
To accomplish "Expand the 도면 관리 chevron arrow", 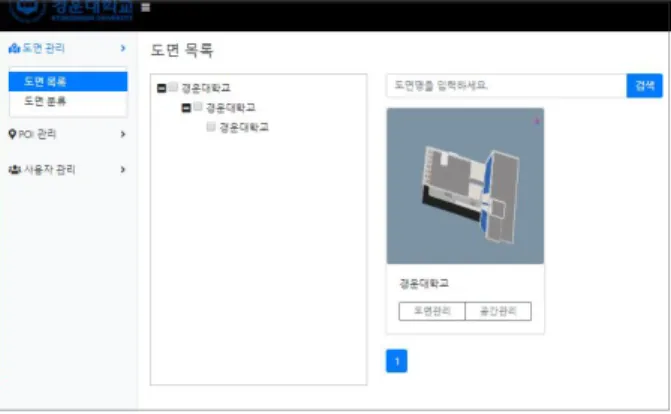I will pos(123,48).
